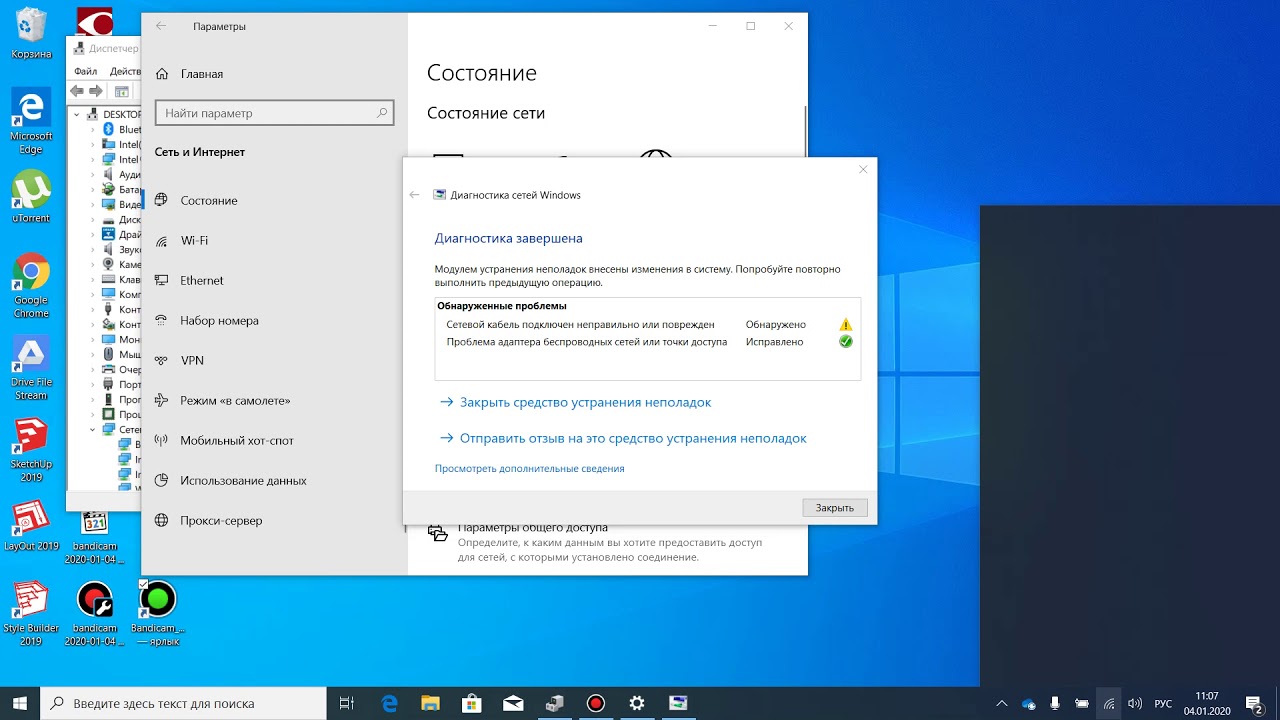
Task: Click forward arrow in Device Manager toolbar
Action: 95,91
